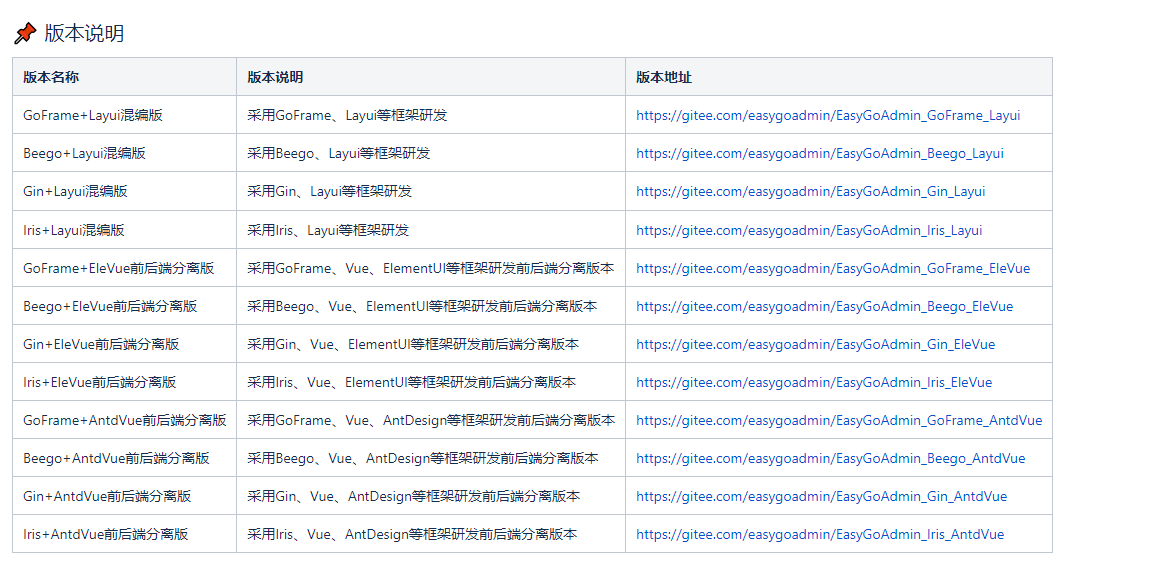
Task: Open the EasyGoAdmin_Iris_EleVue gitee link
Action: coord(814,383)
